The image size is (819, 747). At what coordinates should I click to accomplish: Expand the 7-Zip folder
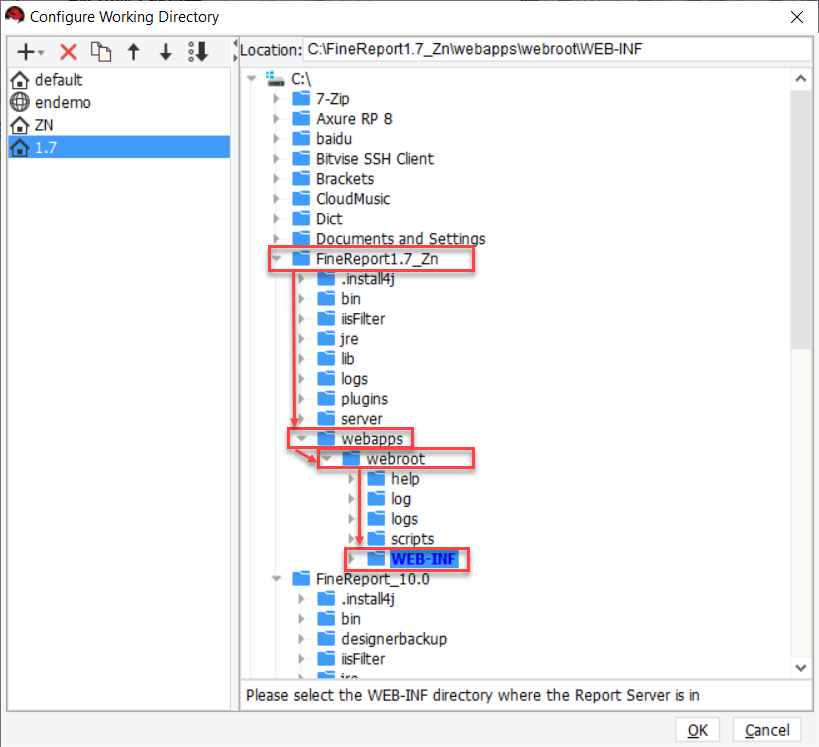276,98
